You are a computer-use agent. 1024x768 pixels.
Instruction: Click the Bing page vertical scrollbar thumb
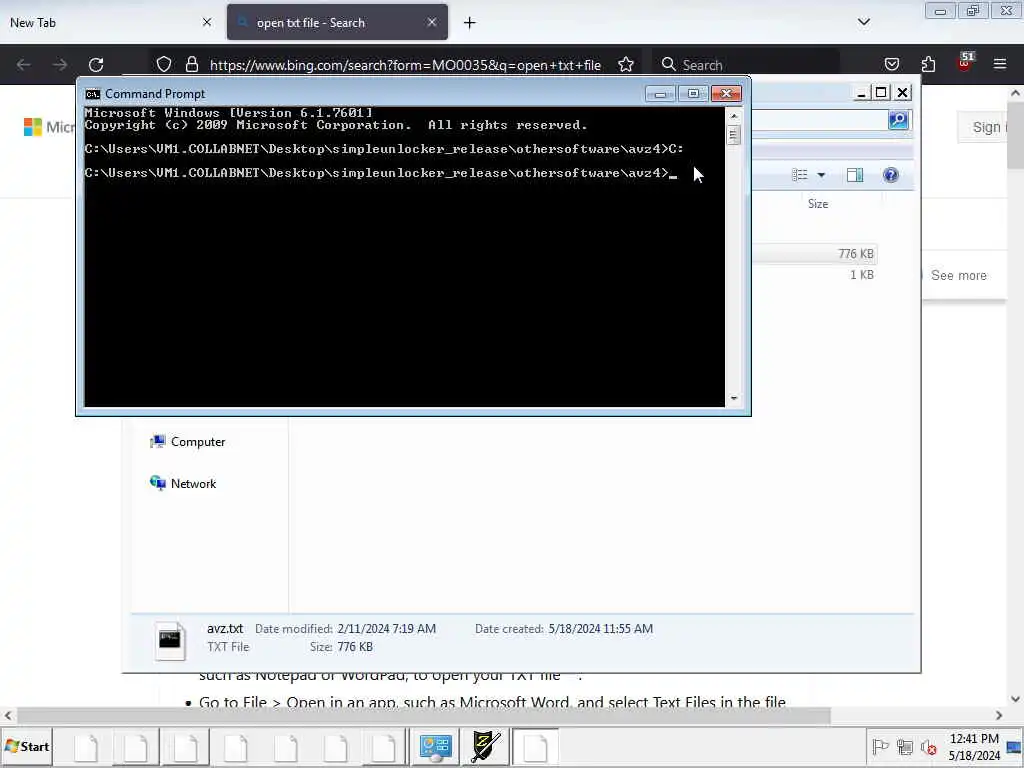(x=1016, y=135)
